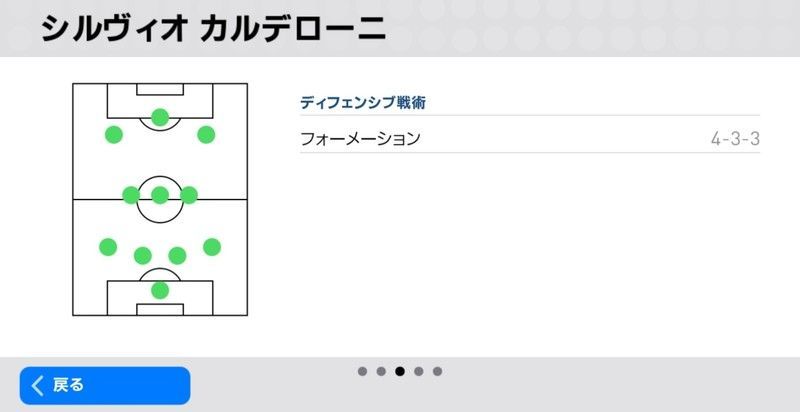
Task: Click the right-side midfielder dot
Action: pyautogui.click(x=189, y=195)
